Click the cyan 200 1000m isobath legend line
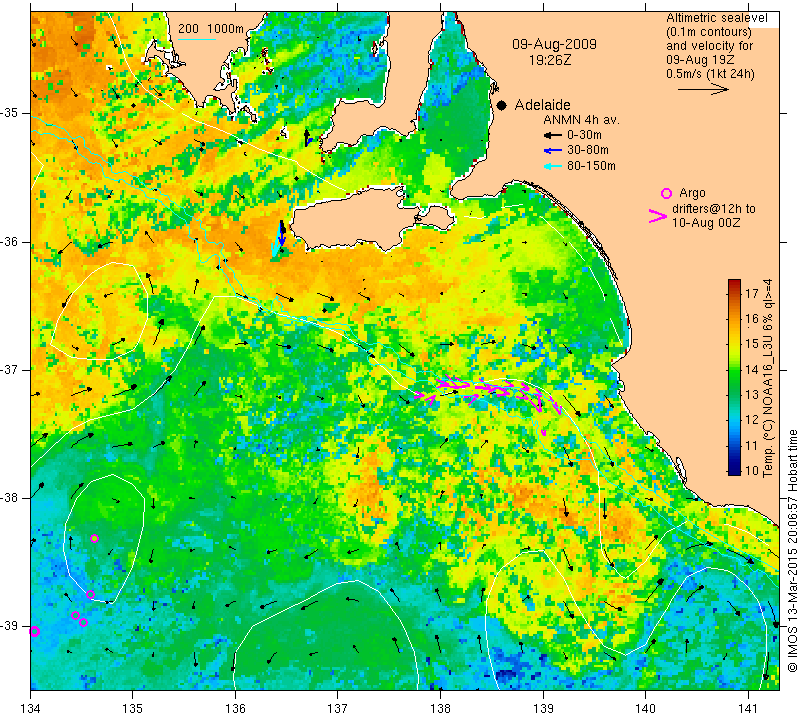 click(197, 39)
